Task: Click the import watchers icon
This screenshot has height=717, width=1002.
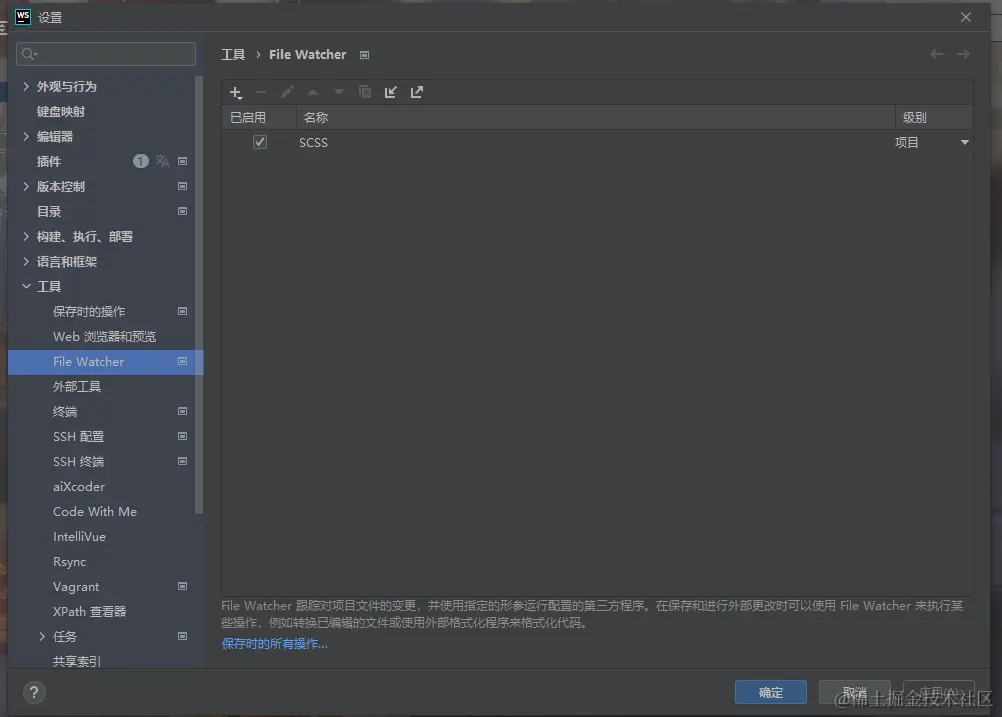Action: tap(390, 93)
